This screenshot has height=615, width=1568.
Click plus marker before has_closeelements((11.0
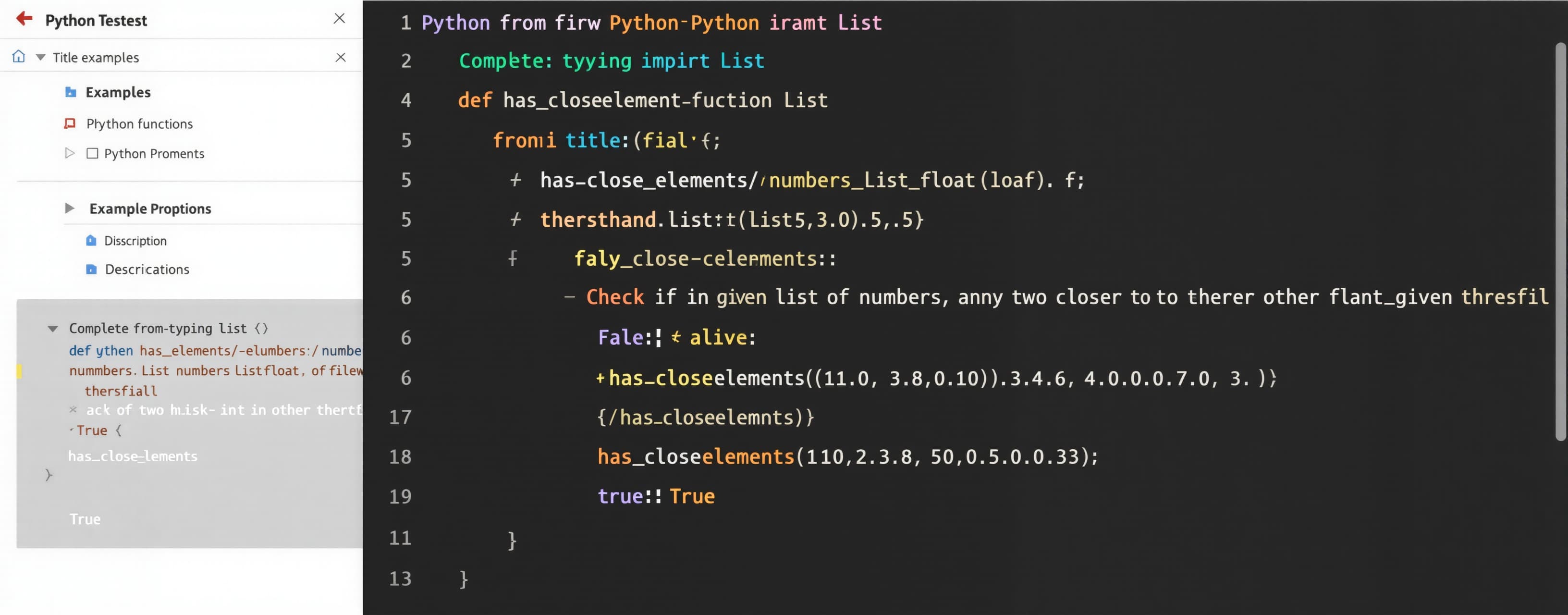tap(600, 378)
